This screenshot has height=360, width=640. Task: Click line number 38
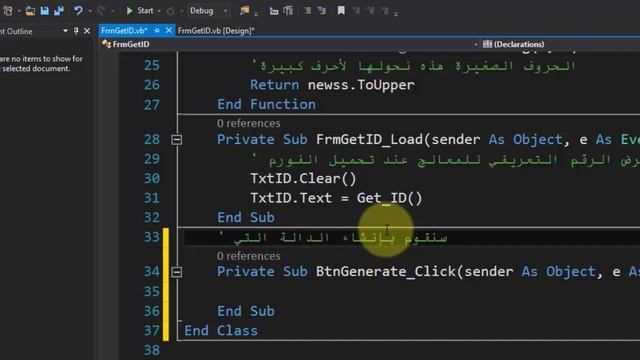(x=152, y=350)
